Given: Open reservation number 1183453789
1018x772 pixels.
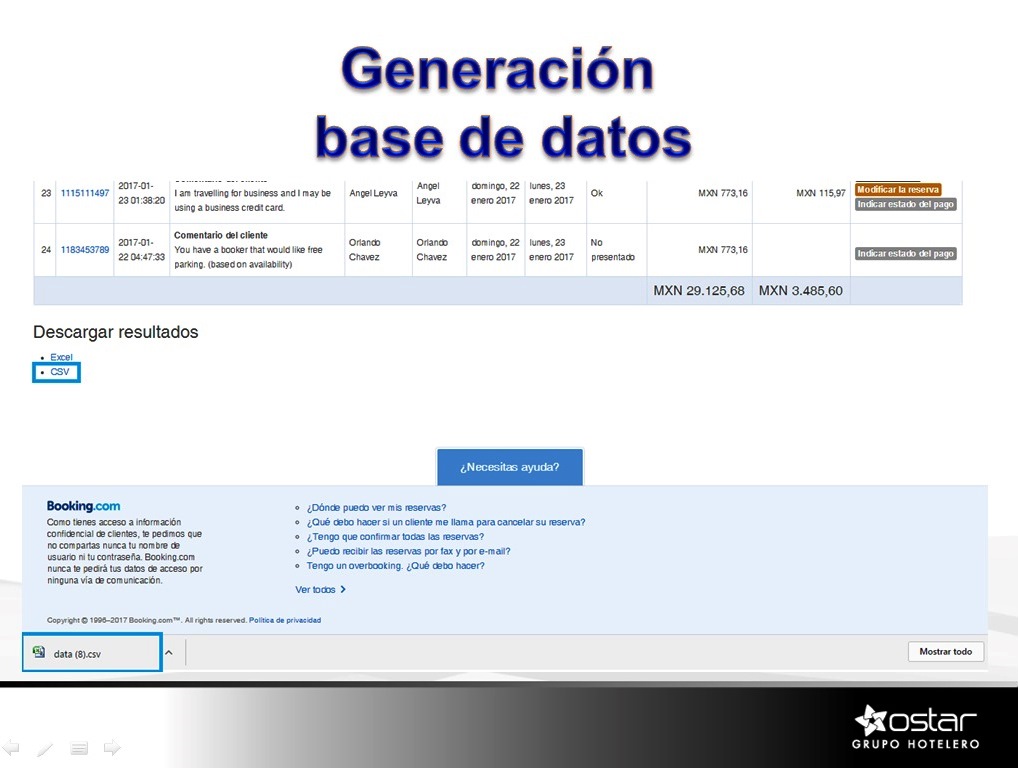Looking at the screenshot, I should click(85, 250).
